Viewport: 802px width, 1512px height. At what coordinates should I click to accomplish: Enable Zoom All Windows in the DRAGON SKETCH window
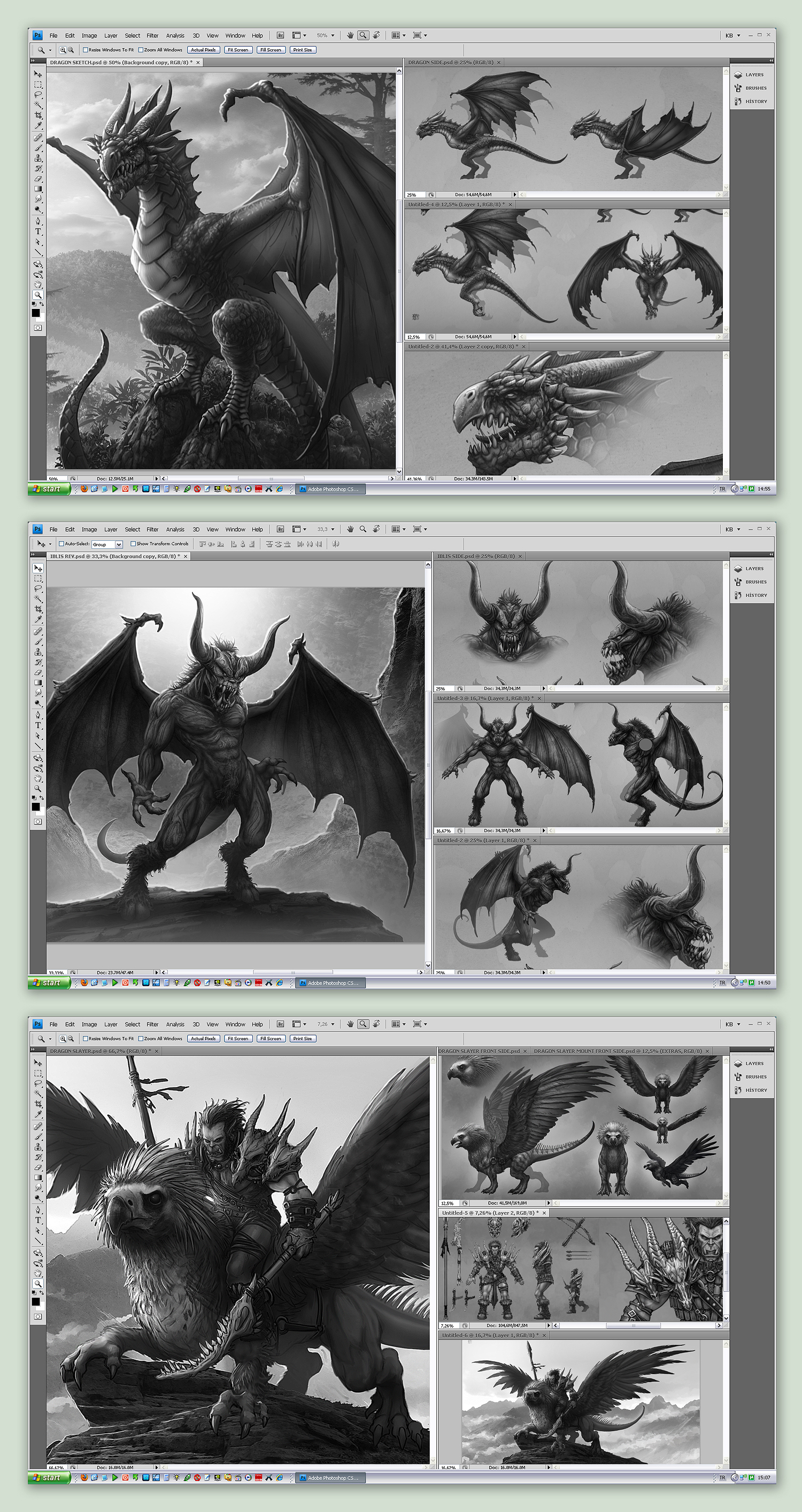(x=141, y=50)
